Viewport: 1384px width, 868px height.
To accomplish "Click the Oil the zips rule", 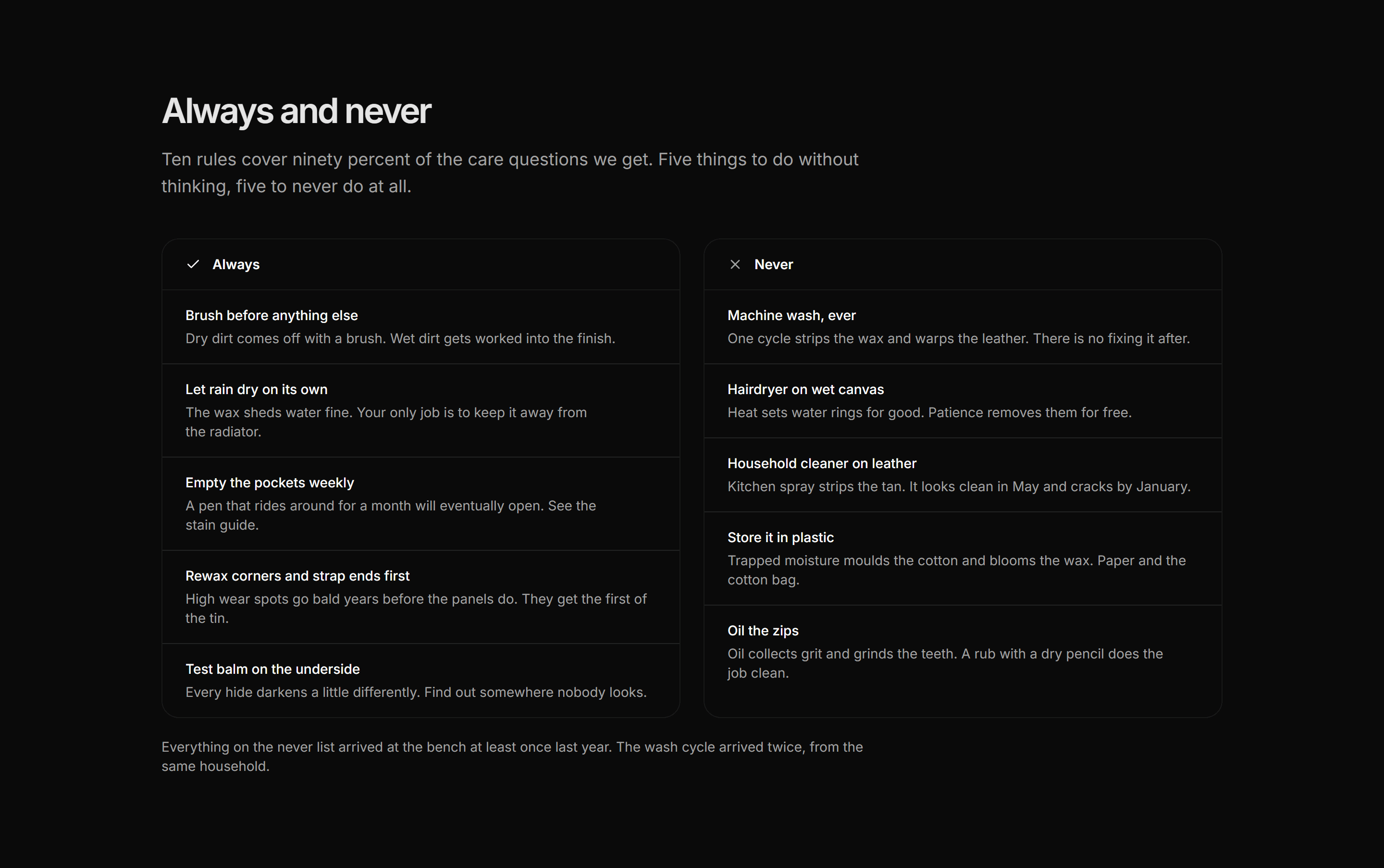I will (x=963, y=652).
